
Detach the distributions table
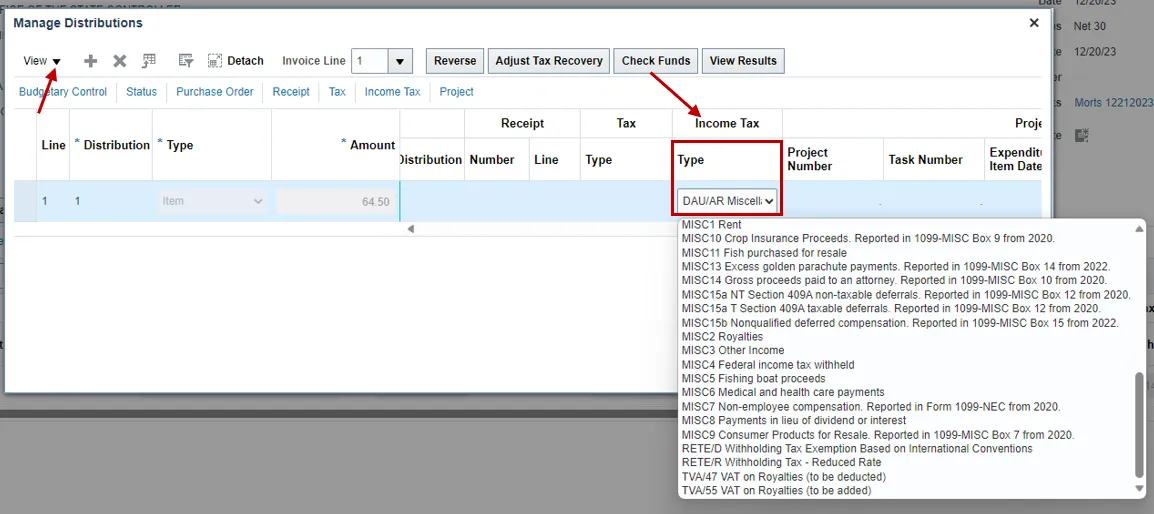coord(236,61)
